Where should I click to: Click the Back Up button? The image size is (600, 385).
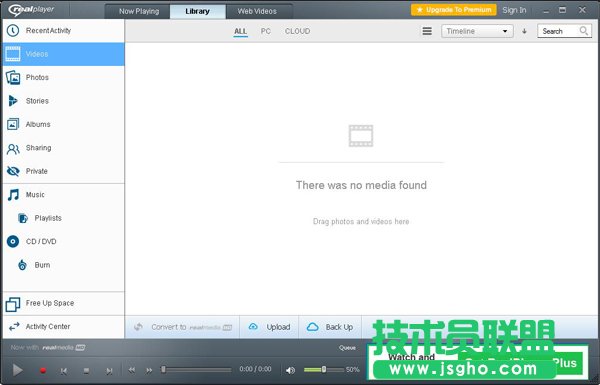click(330, 327)
